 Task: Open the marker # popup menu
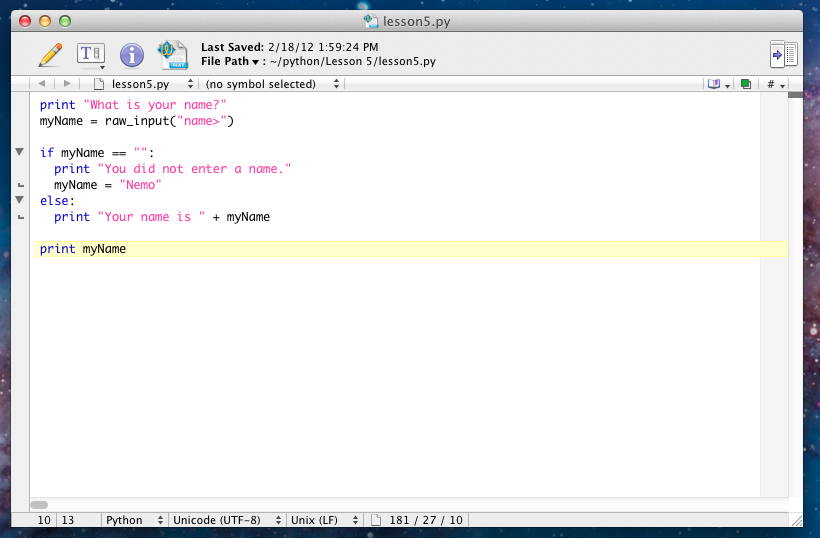pyautogui.click(x=776, y=84)
